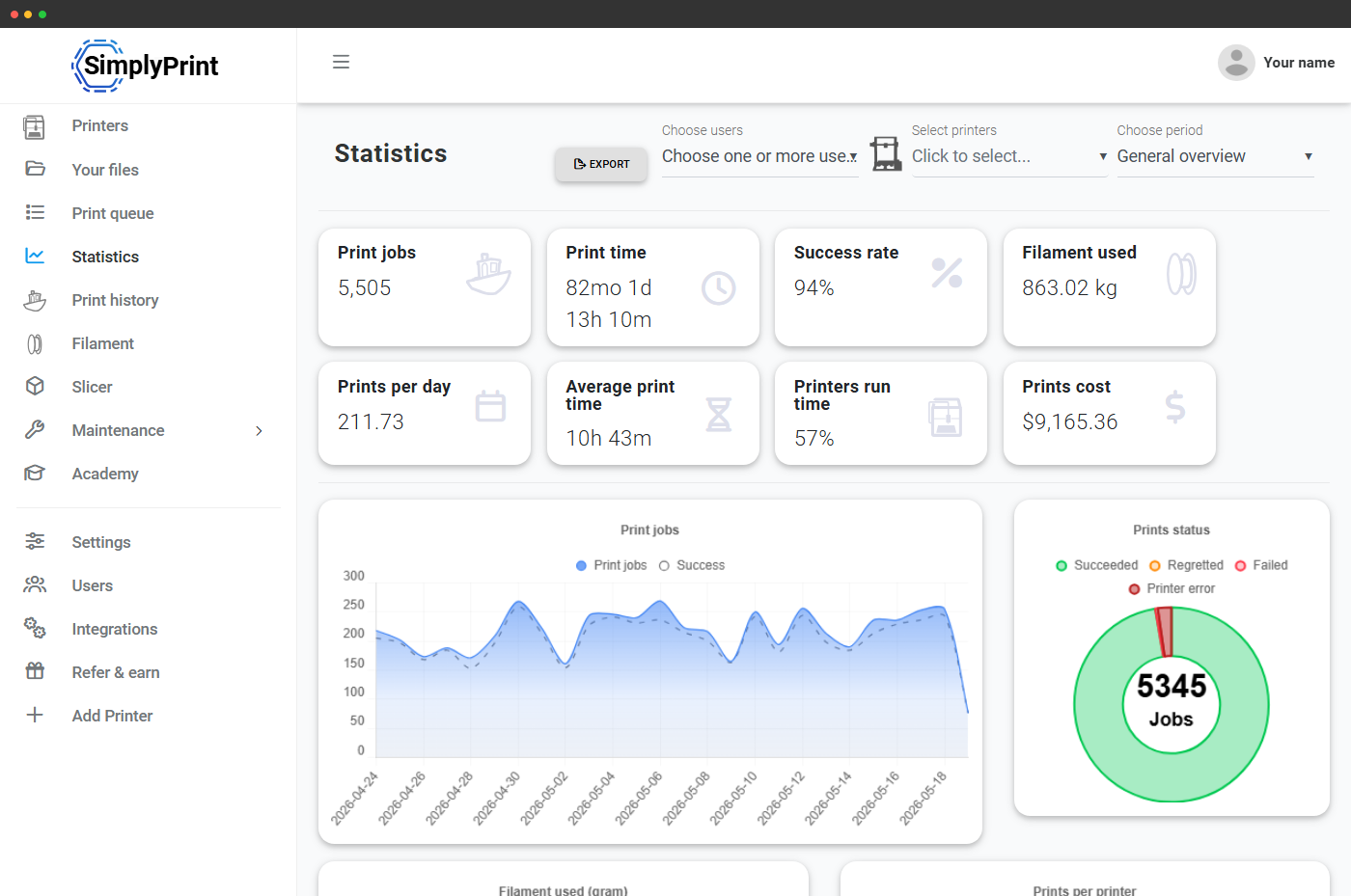1351x896 pixels.
Task: Click the Print queue list icon
Action: pos(35,212)
